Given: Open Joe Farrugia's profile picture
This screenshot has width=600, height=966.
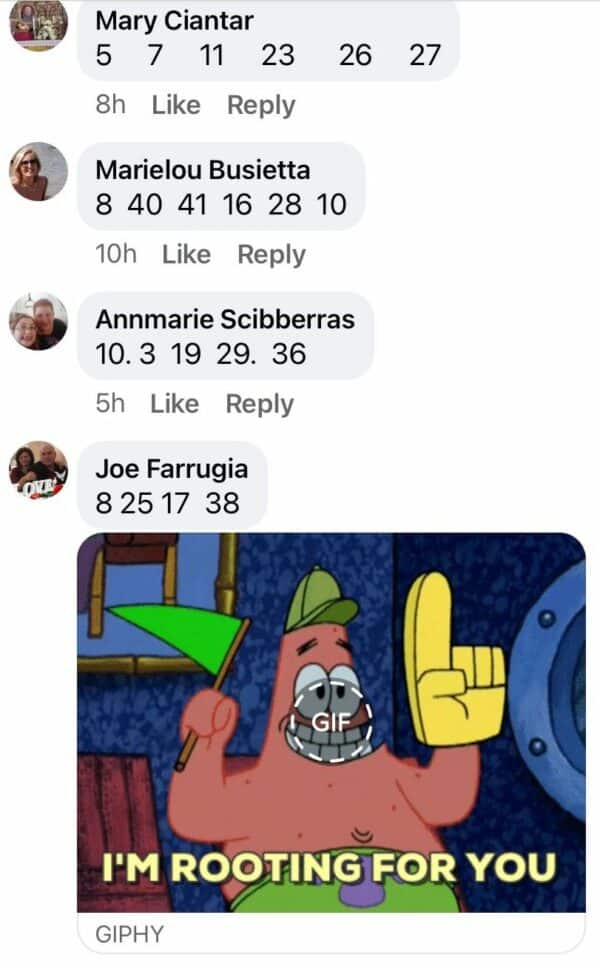Looking at the screenshot, I should pyautogui.click(x=38, y=470).
